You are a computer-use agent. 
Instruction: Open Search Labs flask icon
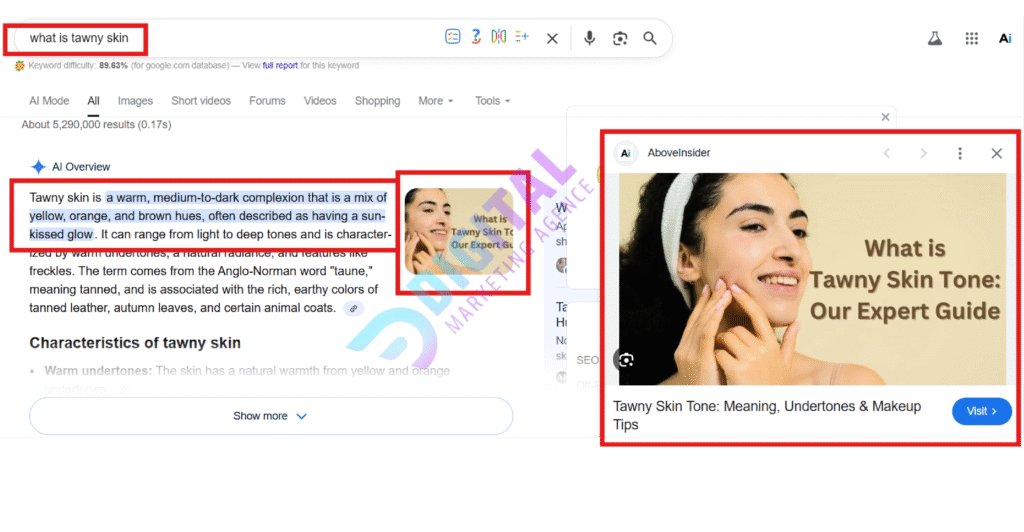point(935,38)
